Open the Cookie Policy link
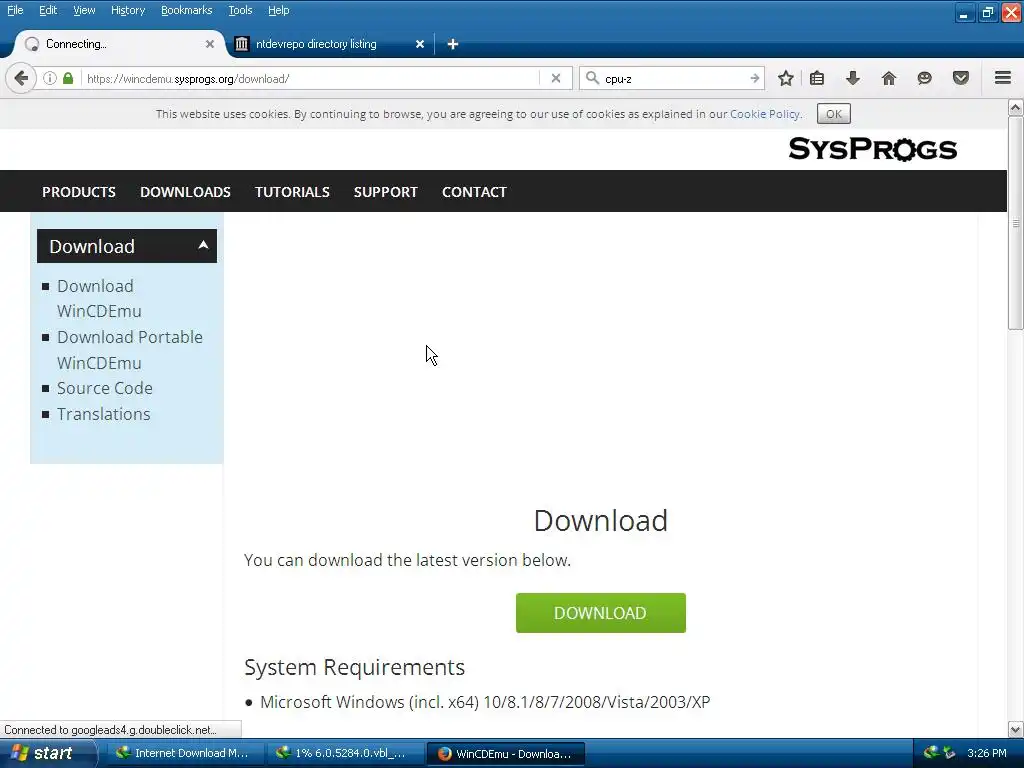The width and height of the screenshot is (1024, 768). coord(765,114)
